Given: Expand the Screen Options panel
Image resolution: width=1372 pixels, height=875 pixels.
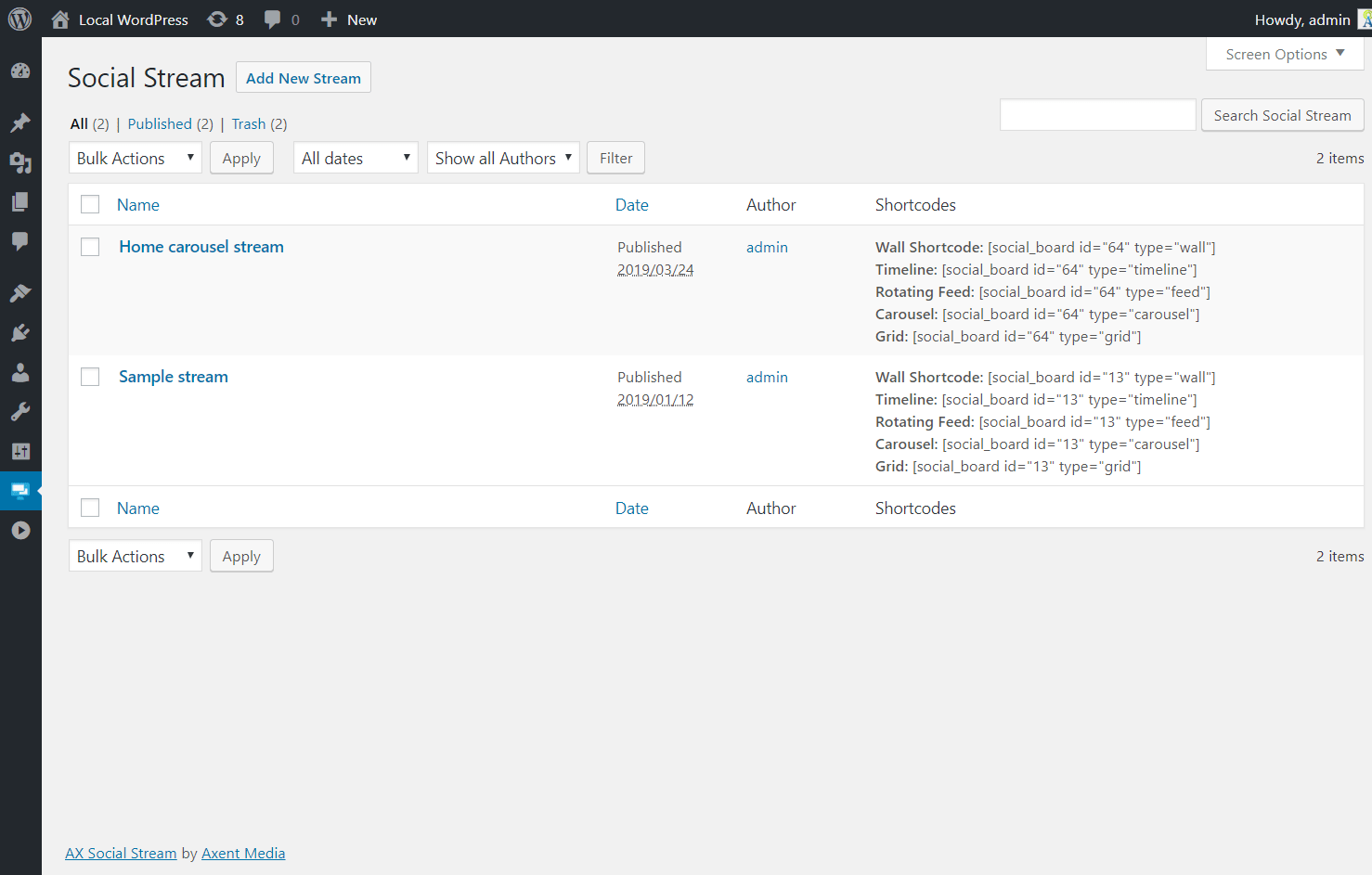Looking at the screenshot, I should click(x=1285, y=55).
